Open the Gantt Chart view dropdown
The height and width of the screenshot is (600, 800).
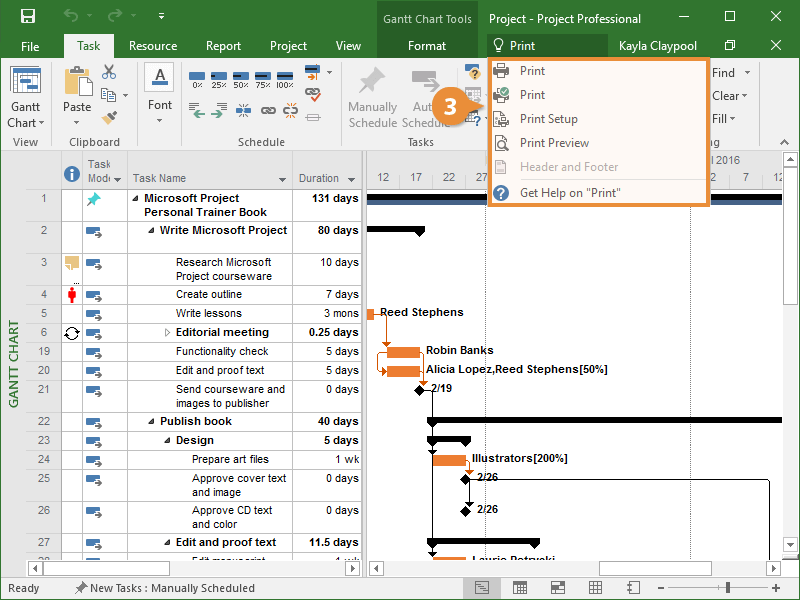point(25,114)
